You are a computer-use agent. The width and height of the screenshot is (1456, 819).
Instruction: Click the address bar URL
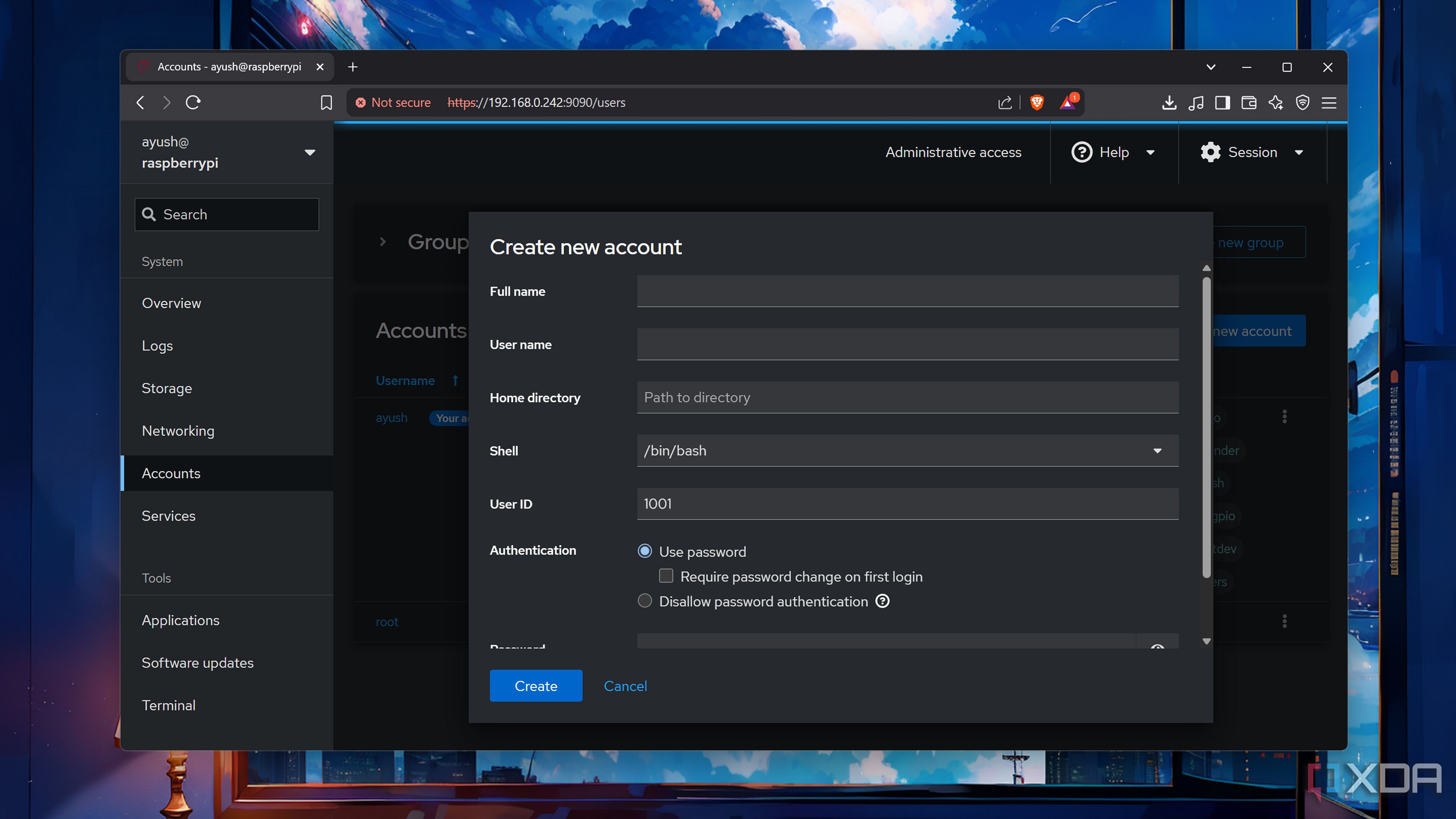536,102
